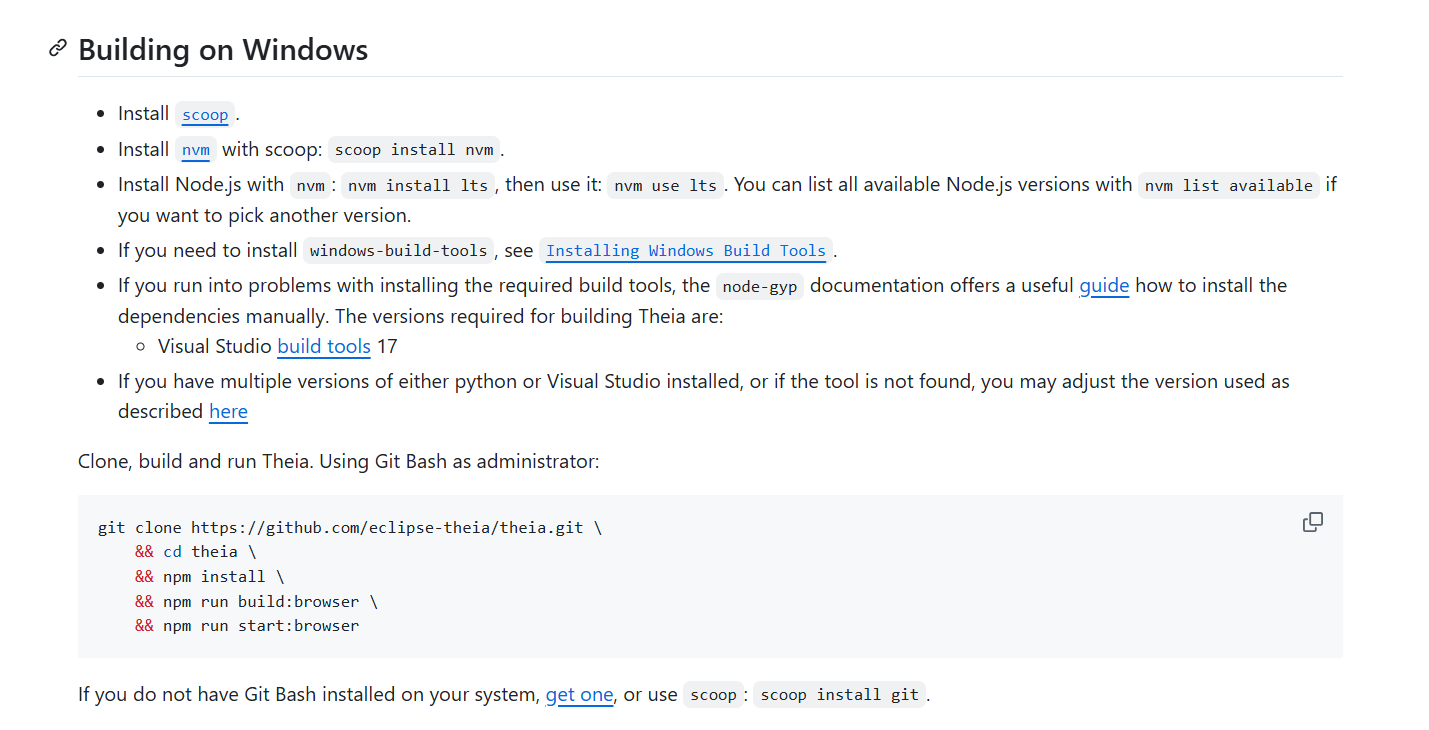This screenshot has width=1429, height=730.
Task: Click the 'nvm use lts' inline code
Action: (x=665, y=186)
